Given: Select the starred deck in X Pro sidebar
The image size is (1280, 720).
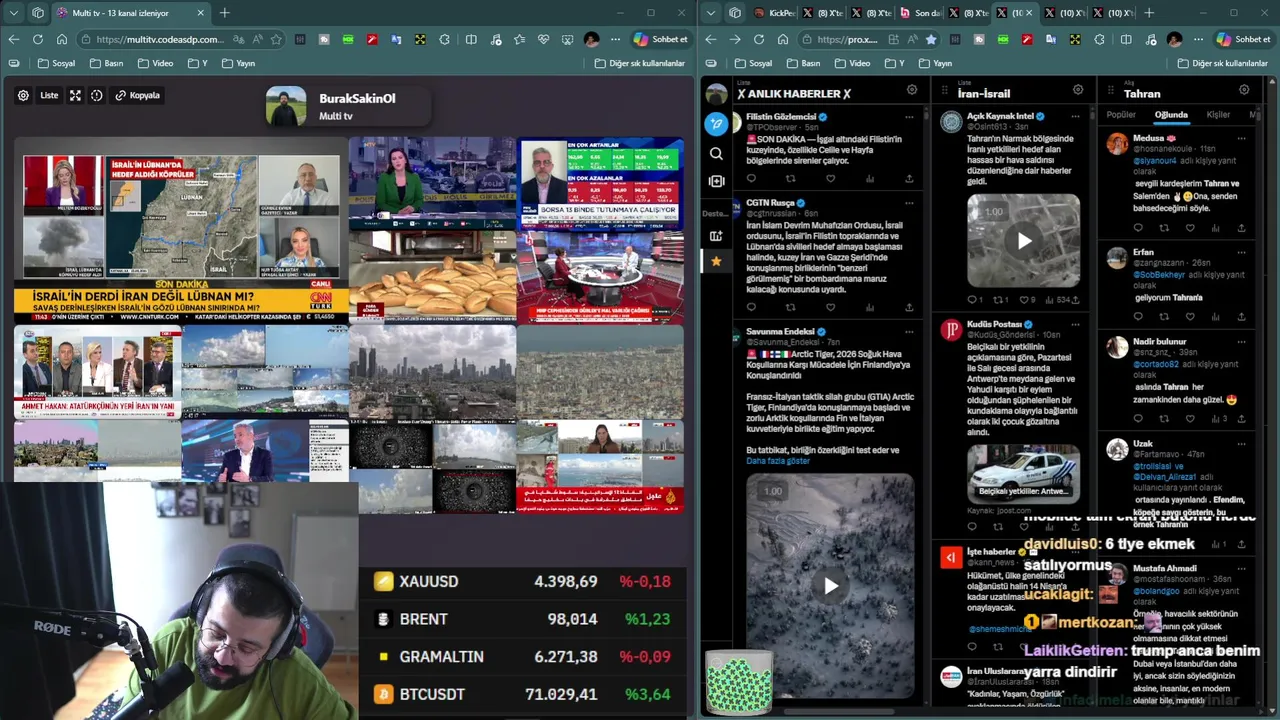Looking at the screenshot, I should click(x=716, y=262).
